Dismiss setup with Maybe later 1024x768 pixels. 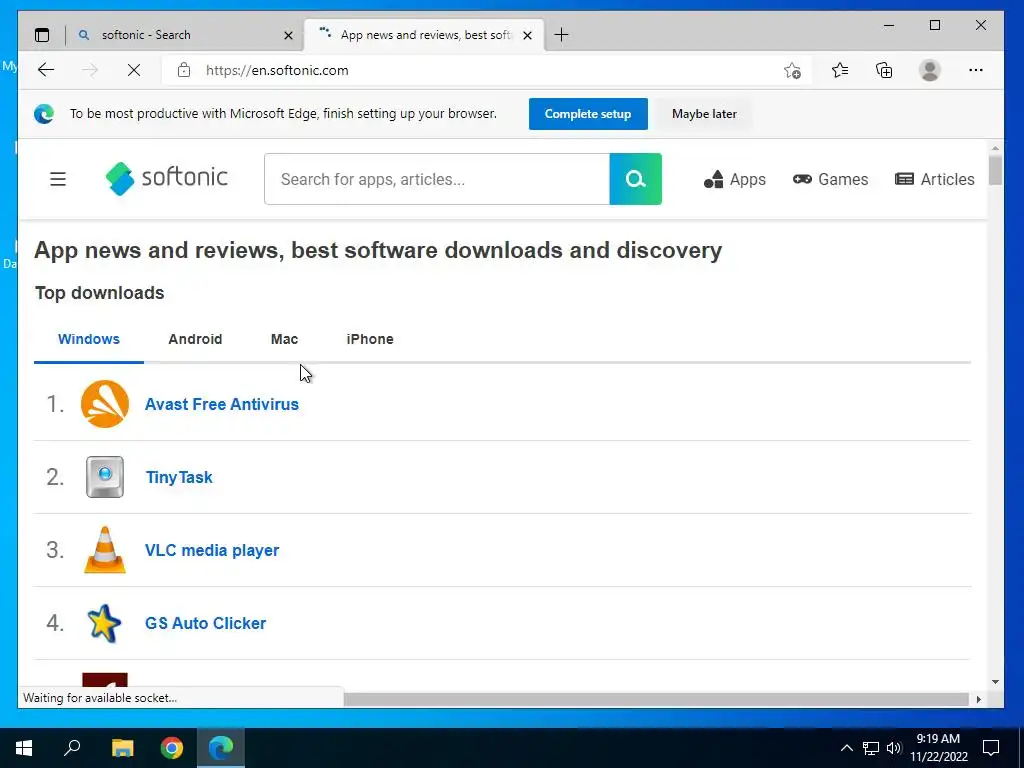pos(704,114)
